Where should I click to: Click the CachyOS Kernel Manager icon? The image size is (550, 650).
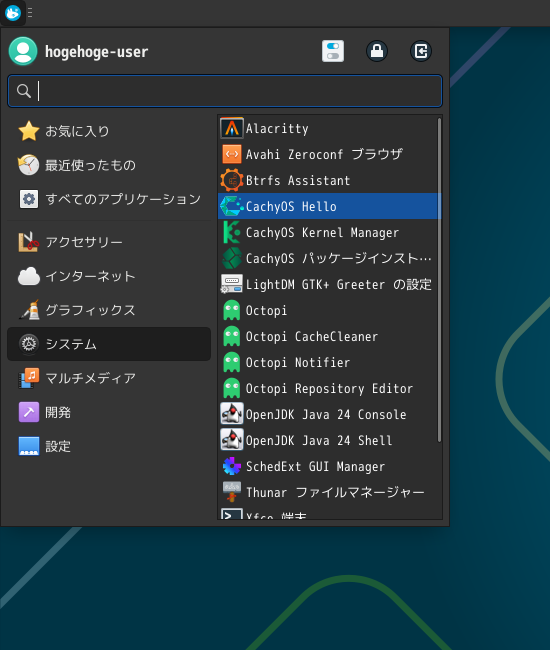[232, 232]
